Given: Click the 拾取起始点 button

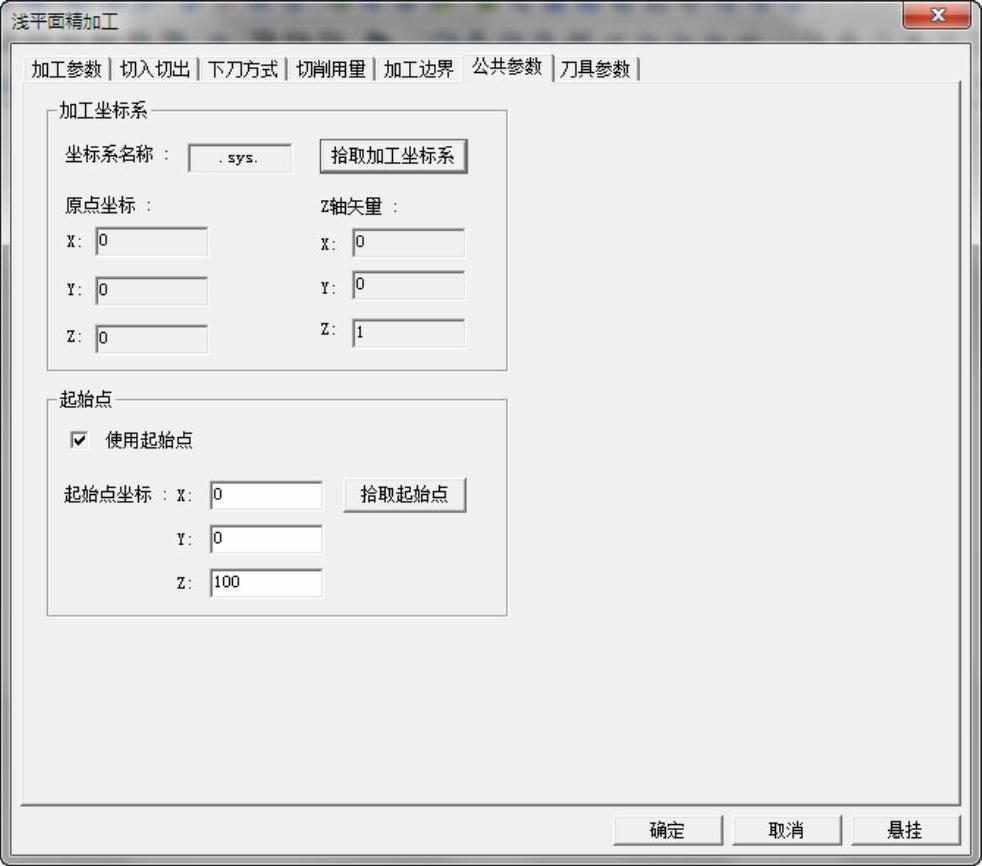Looking at the screenshot, I should coord(405,495).
